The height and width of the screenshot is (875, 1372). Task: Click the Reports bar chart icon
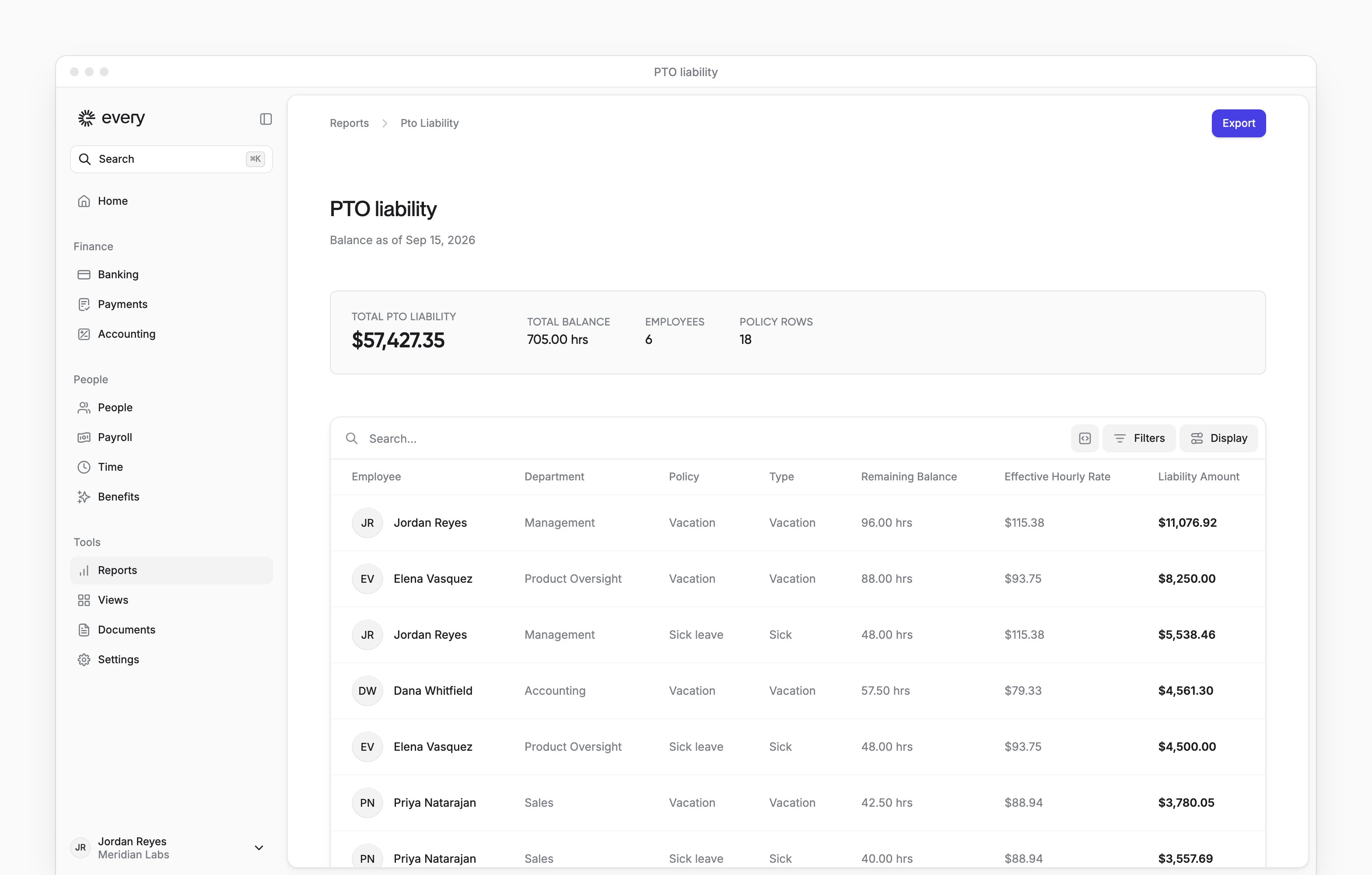pyautogui.click(x=84, y=570)
